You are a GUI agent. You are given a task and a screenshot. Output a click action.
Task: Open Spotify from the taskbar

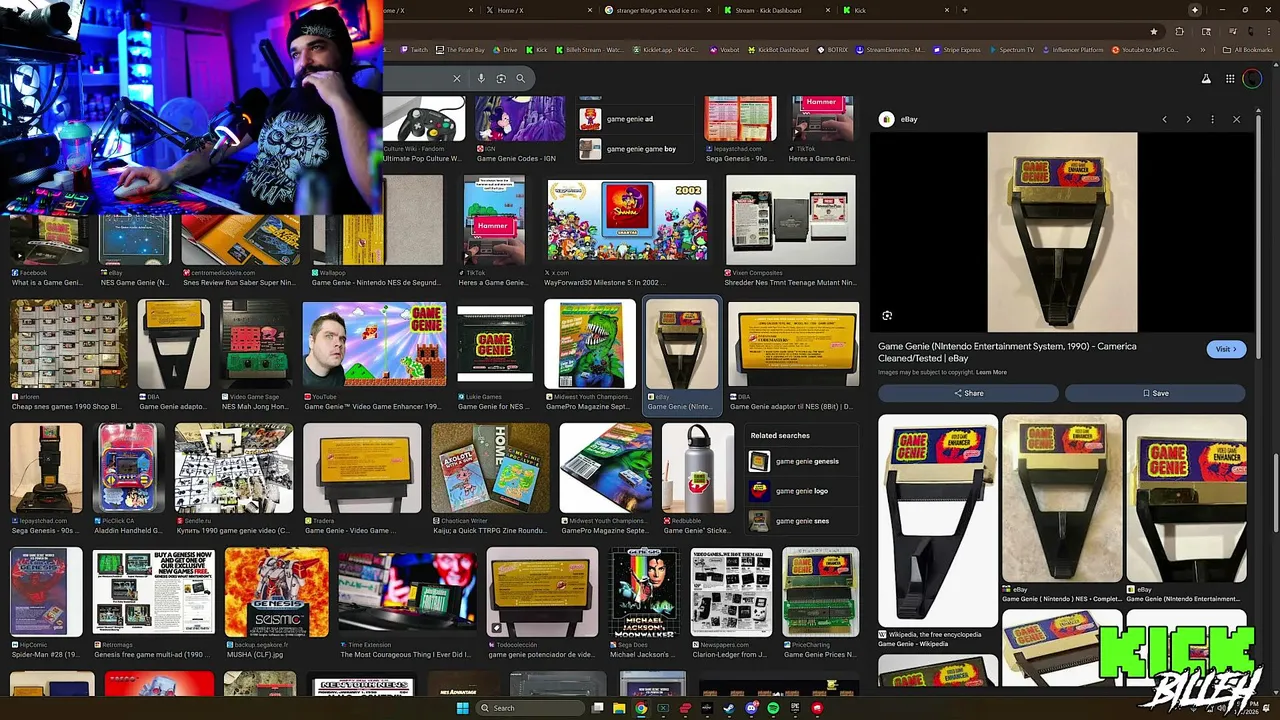tap(773, 708)
